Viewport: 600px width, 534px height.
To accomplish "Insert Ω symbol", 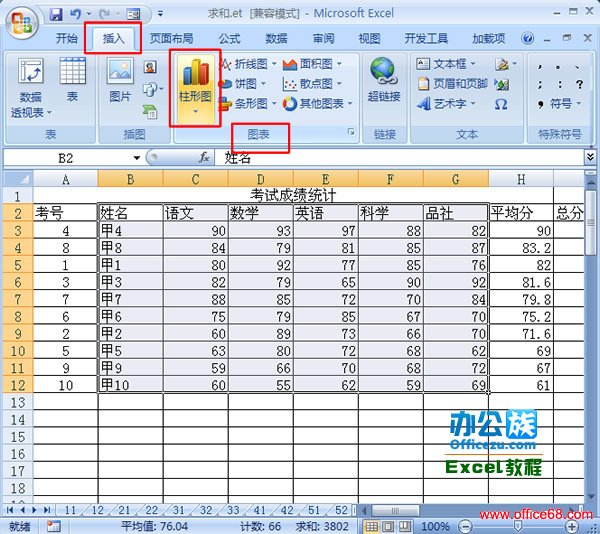I will click(x=501, y=104).
